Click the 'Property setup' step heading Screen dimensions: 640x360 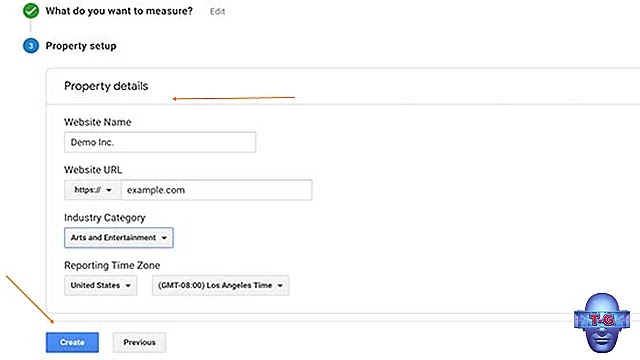click(81, 46)
